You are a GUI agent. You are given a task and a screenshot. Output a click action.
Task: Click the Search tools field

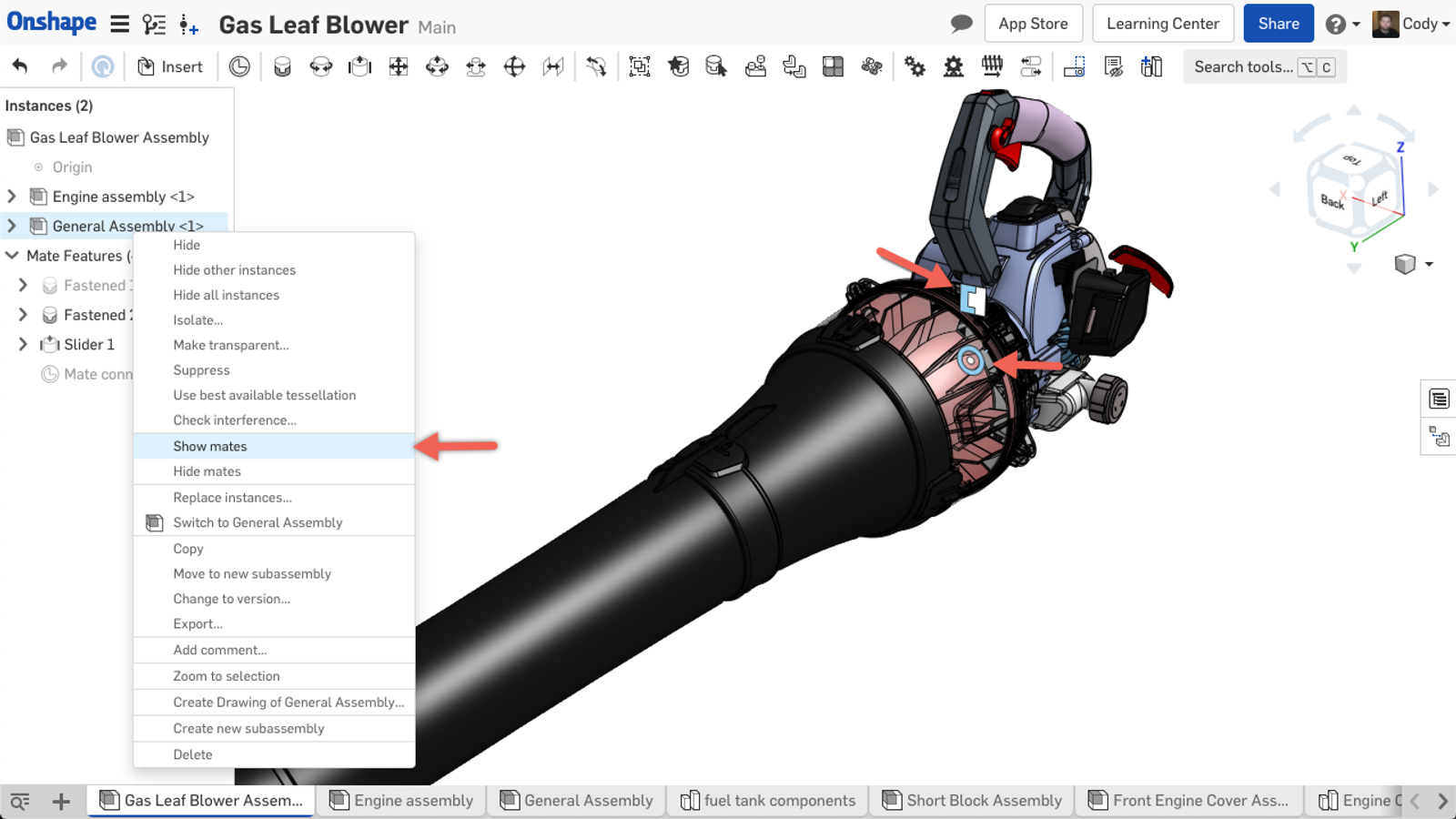[1242, 66]
